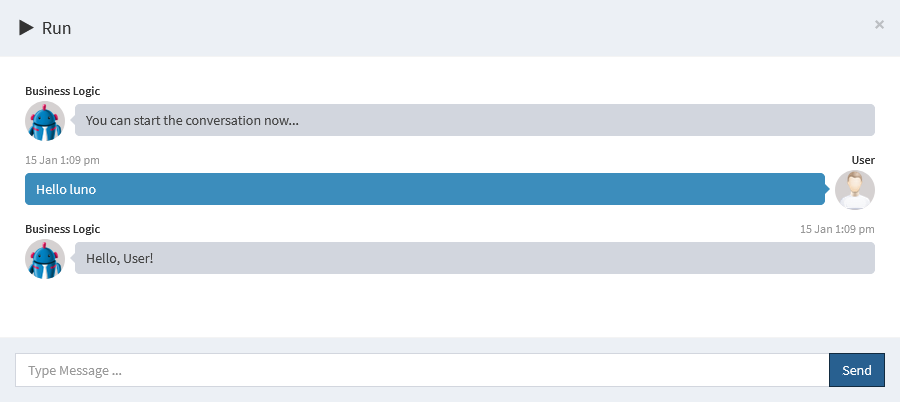
Task: Click the gray bubble tail beside the first robot avatar
Action: [72, 120]
